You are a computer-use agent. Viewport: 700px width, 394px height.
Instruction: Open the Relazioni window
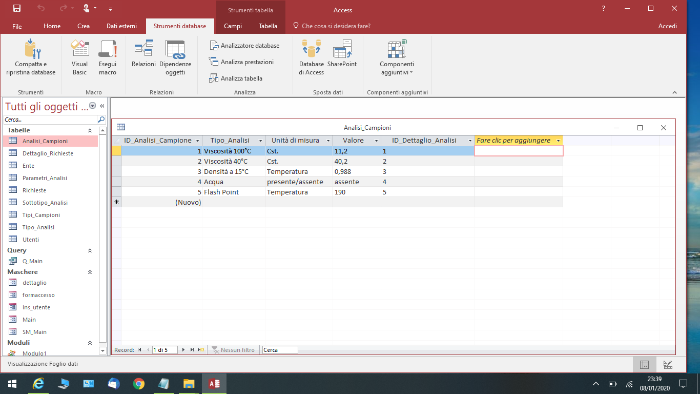[143, 54]
